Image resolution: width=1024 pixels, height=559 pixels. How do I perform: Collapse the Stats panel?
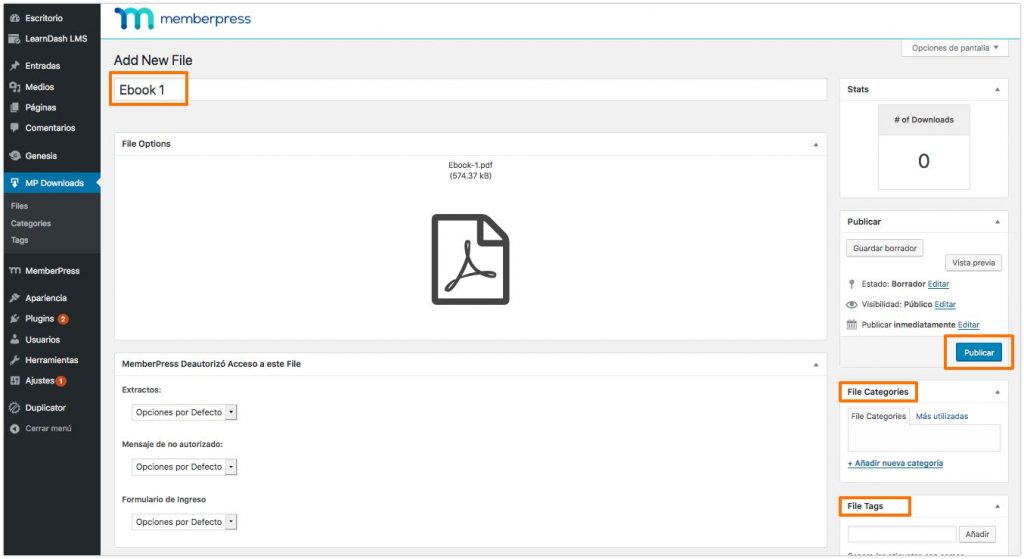997,89
